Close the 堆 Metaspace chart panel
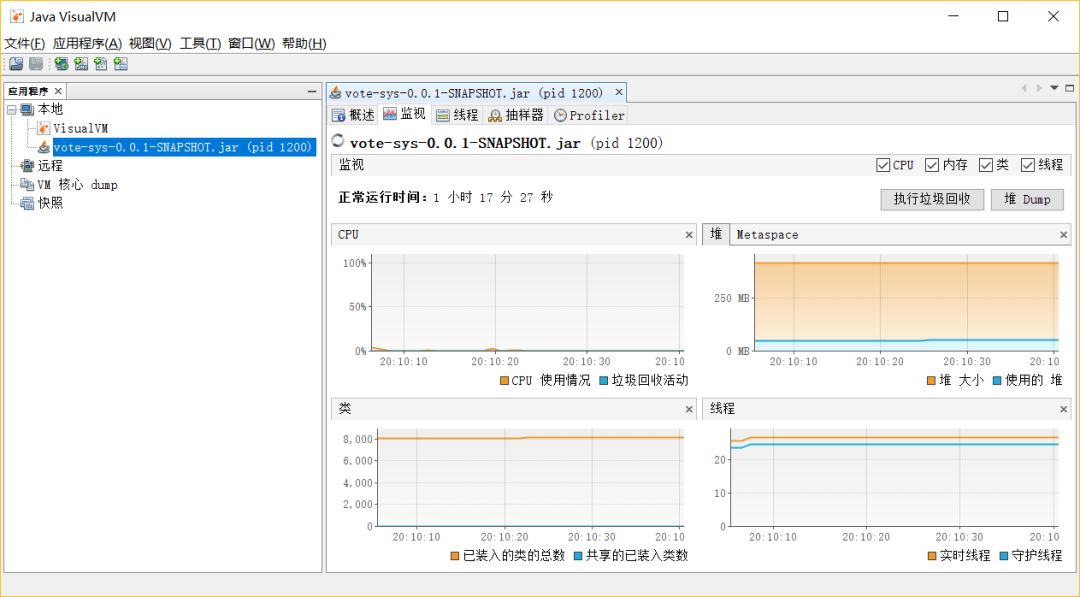 [1063, 235]
